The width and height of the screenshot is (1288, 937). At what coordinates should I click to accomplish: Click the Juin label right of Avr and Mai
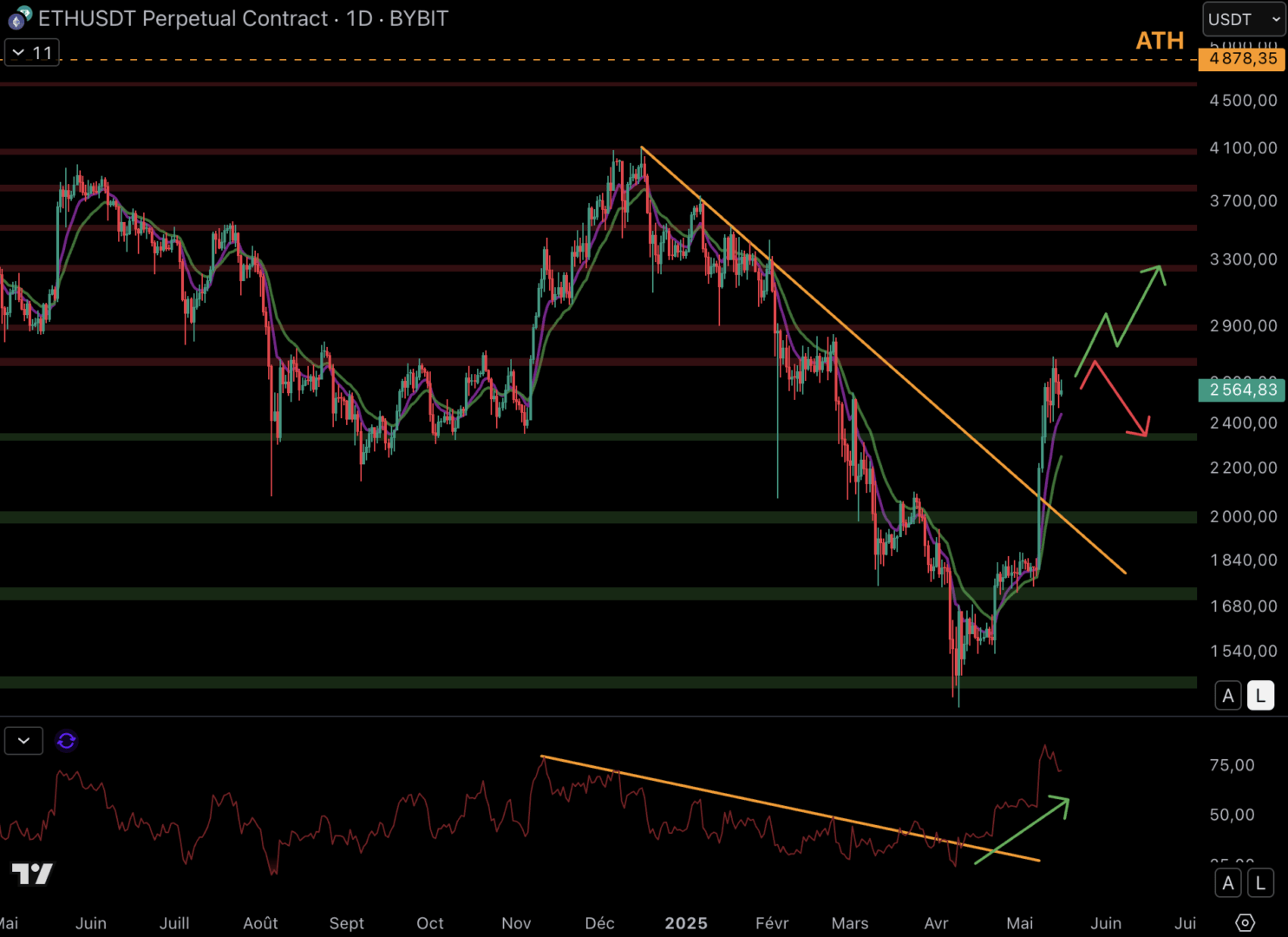point(1106,923)
